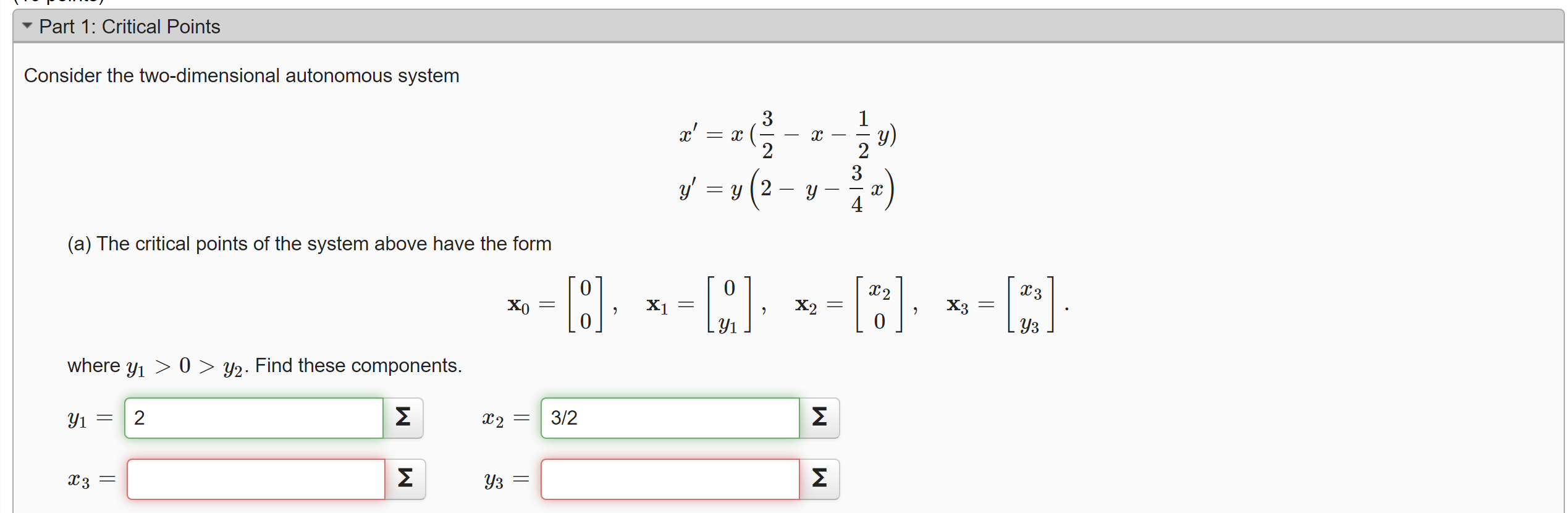Click the red-outlined y3 input box

point(669,478)
